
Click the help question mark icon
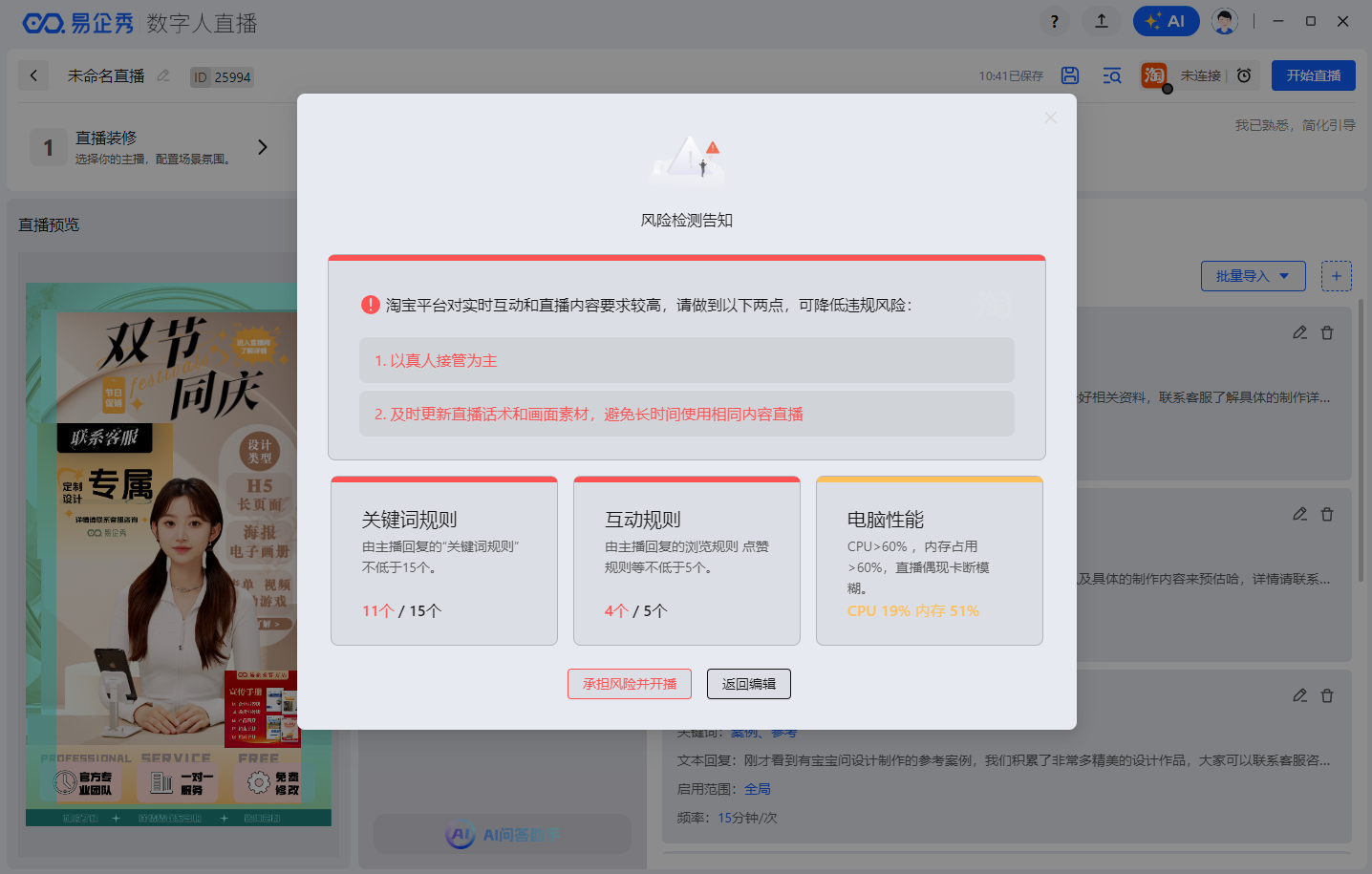click(x=1054, y=21)
